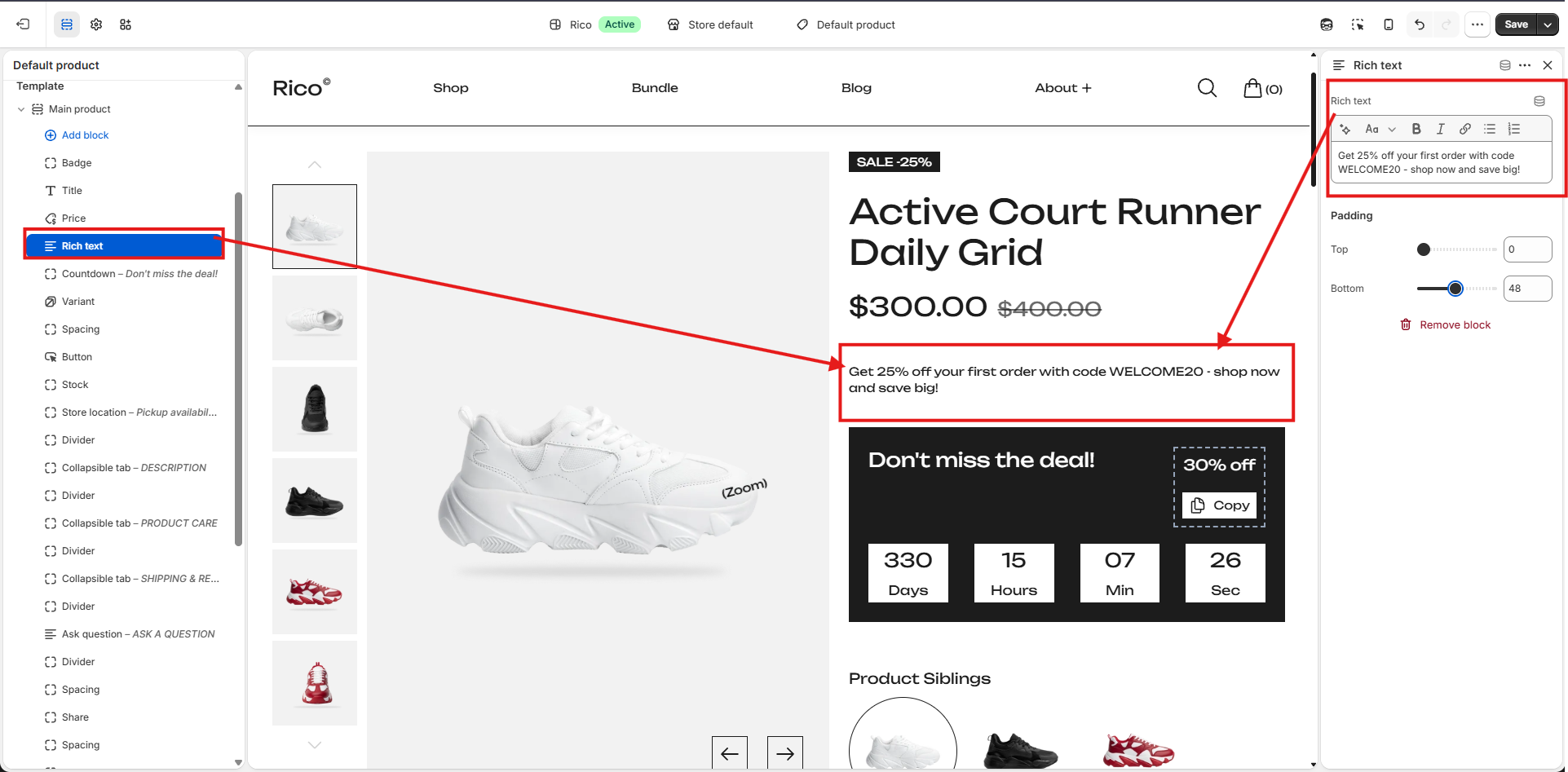Close the Rich text settings panel
Viewport: 1568px width, 772px height.
coord(1548,65)
